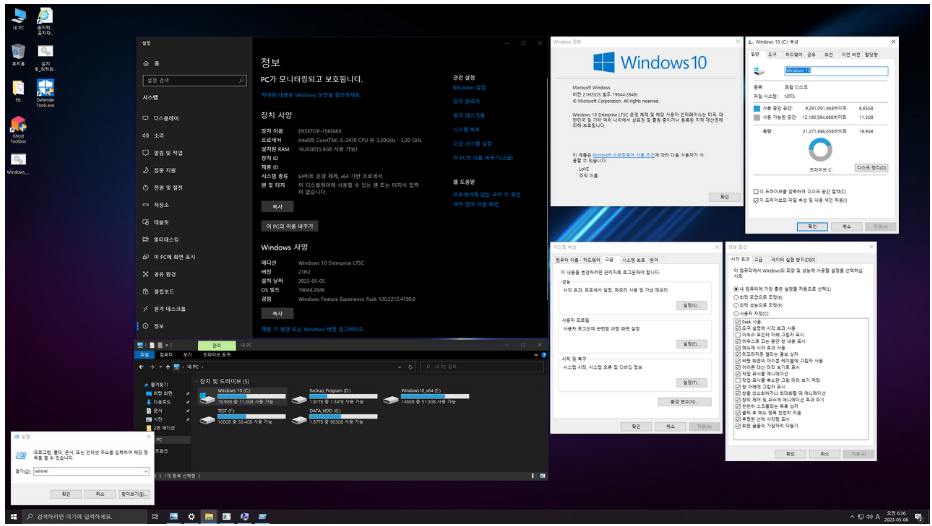This screenshot has width=932, height=526.
Task: Open the 보기 tab in Explorer ribbon
Action: pos(187,355)
